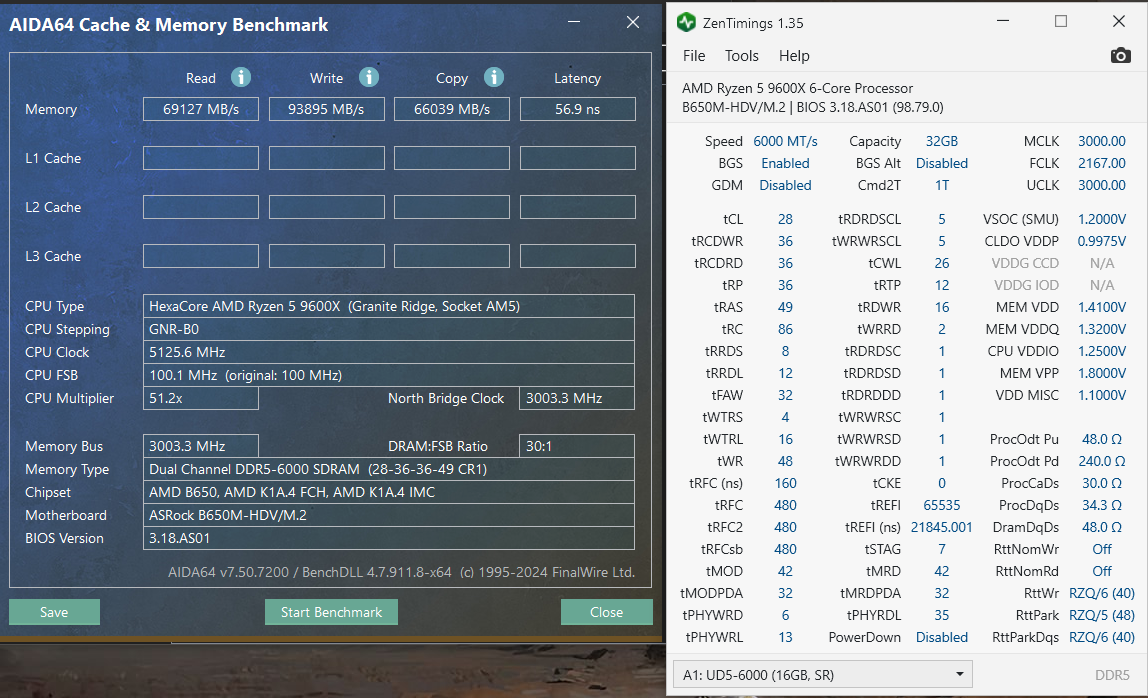Close the ZenTimings window
Viewport: 1148px width, 698px height.
pyautogui.click(x=1119, y=21)
